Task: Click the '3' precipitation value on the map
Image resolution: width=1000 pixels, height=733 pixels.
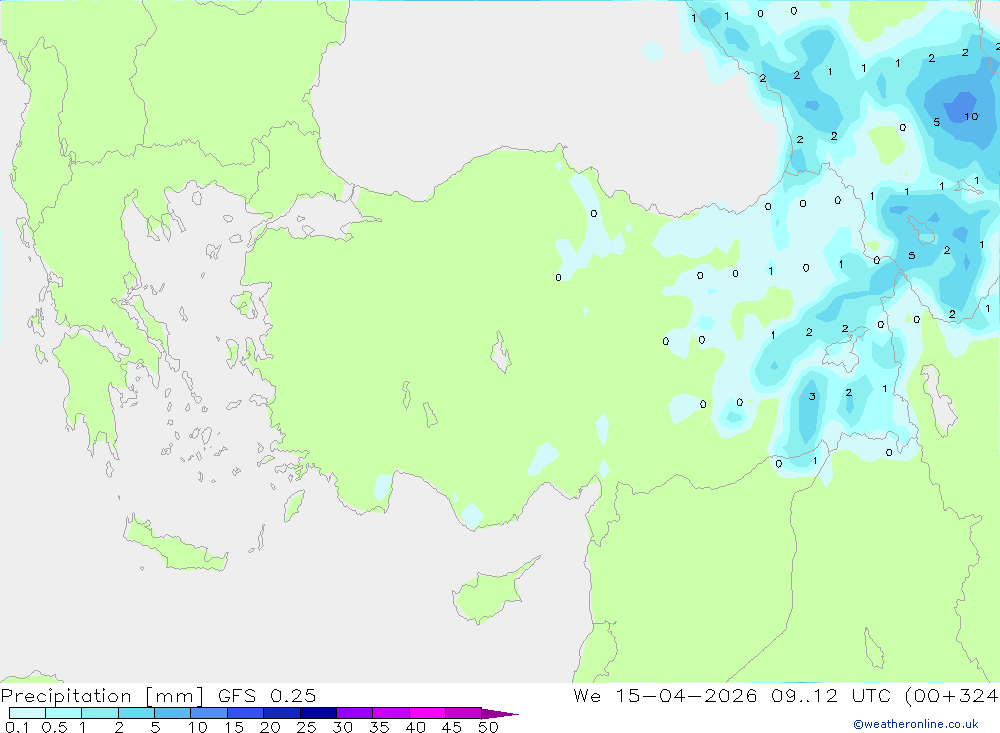Action: coord(812,396)
